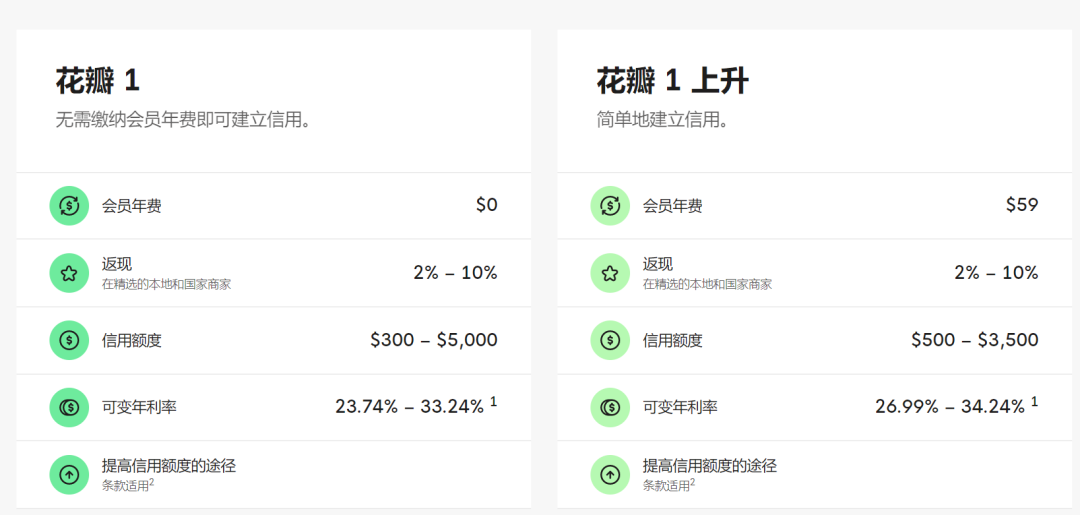Click the $500 – $3,500 credit limit value
The image size is (1080, 515).
(x=975, y=340)
